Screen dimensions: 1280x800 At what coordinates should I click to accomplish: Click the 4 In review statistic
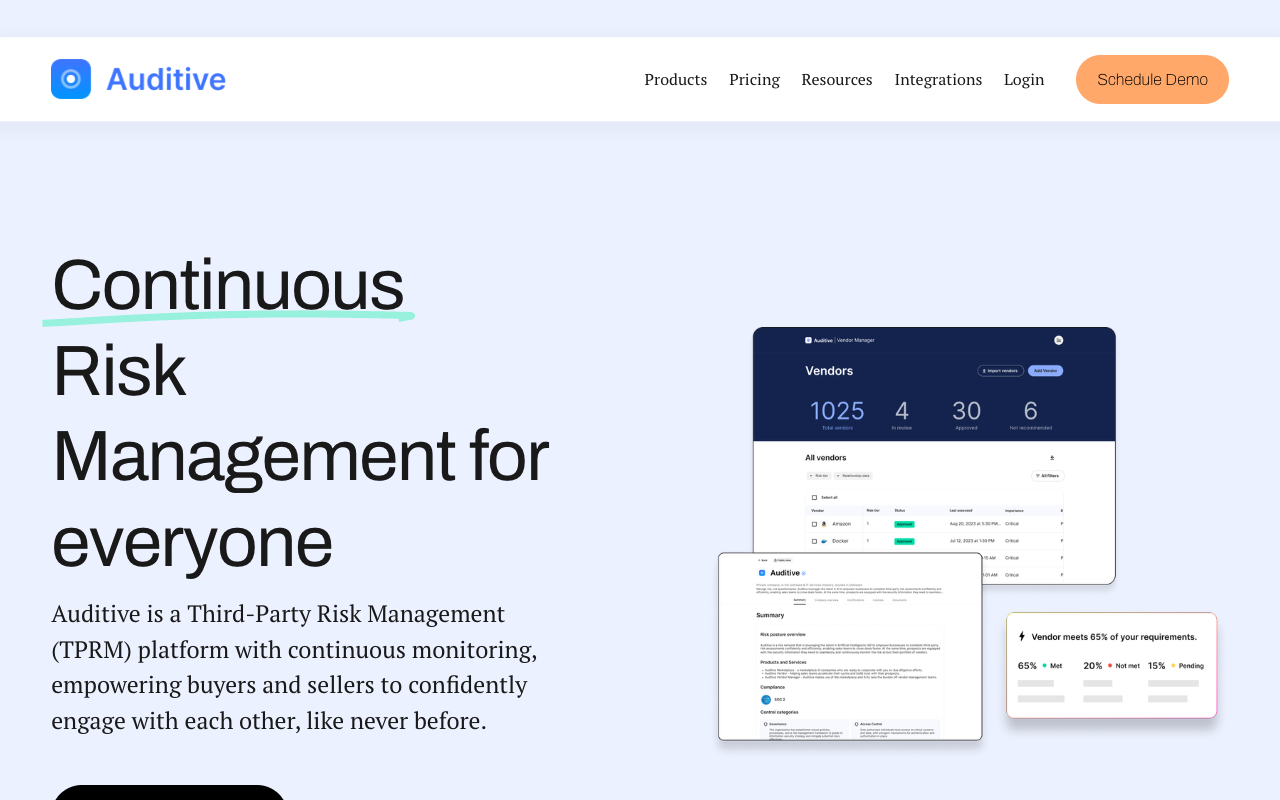tap(902, 414)
